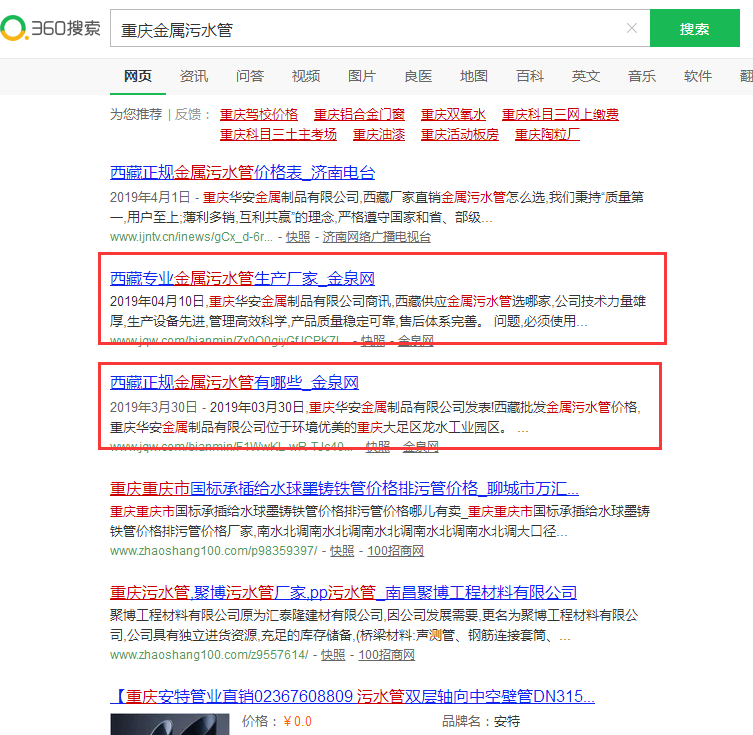Screen dimensions: 753x735
Task: Open the suggested search 重庆驾校价格
Action: pos(259,114)
